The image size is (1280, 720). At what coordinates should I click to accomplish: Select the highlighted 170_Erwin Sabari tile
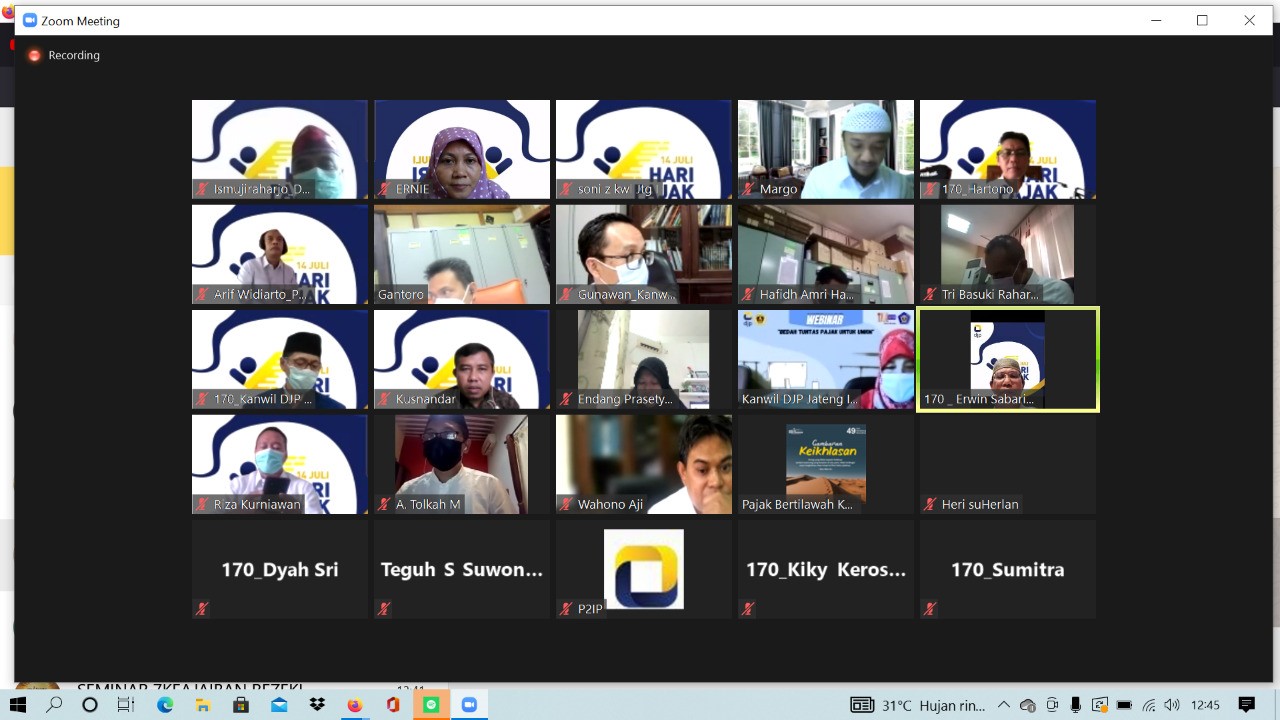click(x=1008, y=359)
